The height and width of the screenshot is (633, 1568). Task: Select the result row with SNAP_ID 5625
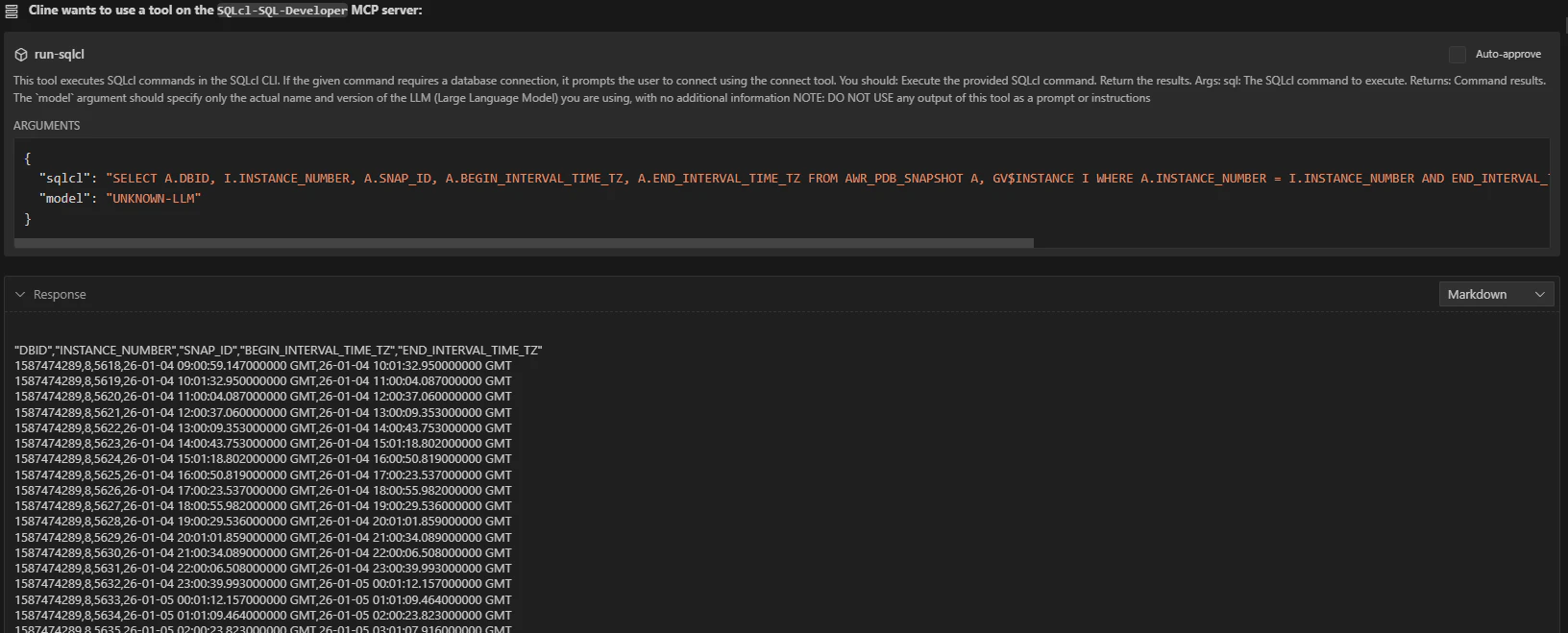click(x=263, y=475)
